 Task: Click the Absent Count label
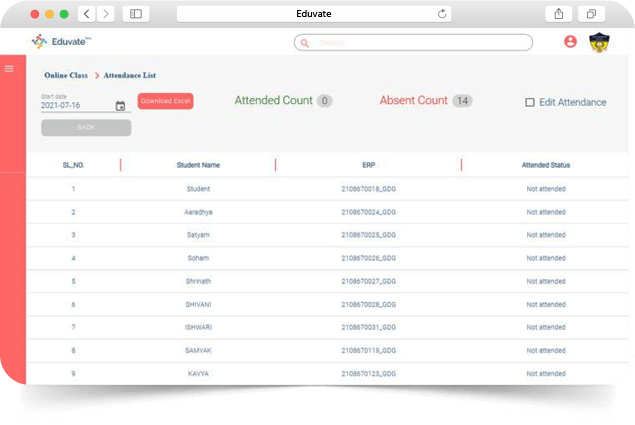(x=413, y=100)
